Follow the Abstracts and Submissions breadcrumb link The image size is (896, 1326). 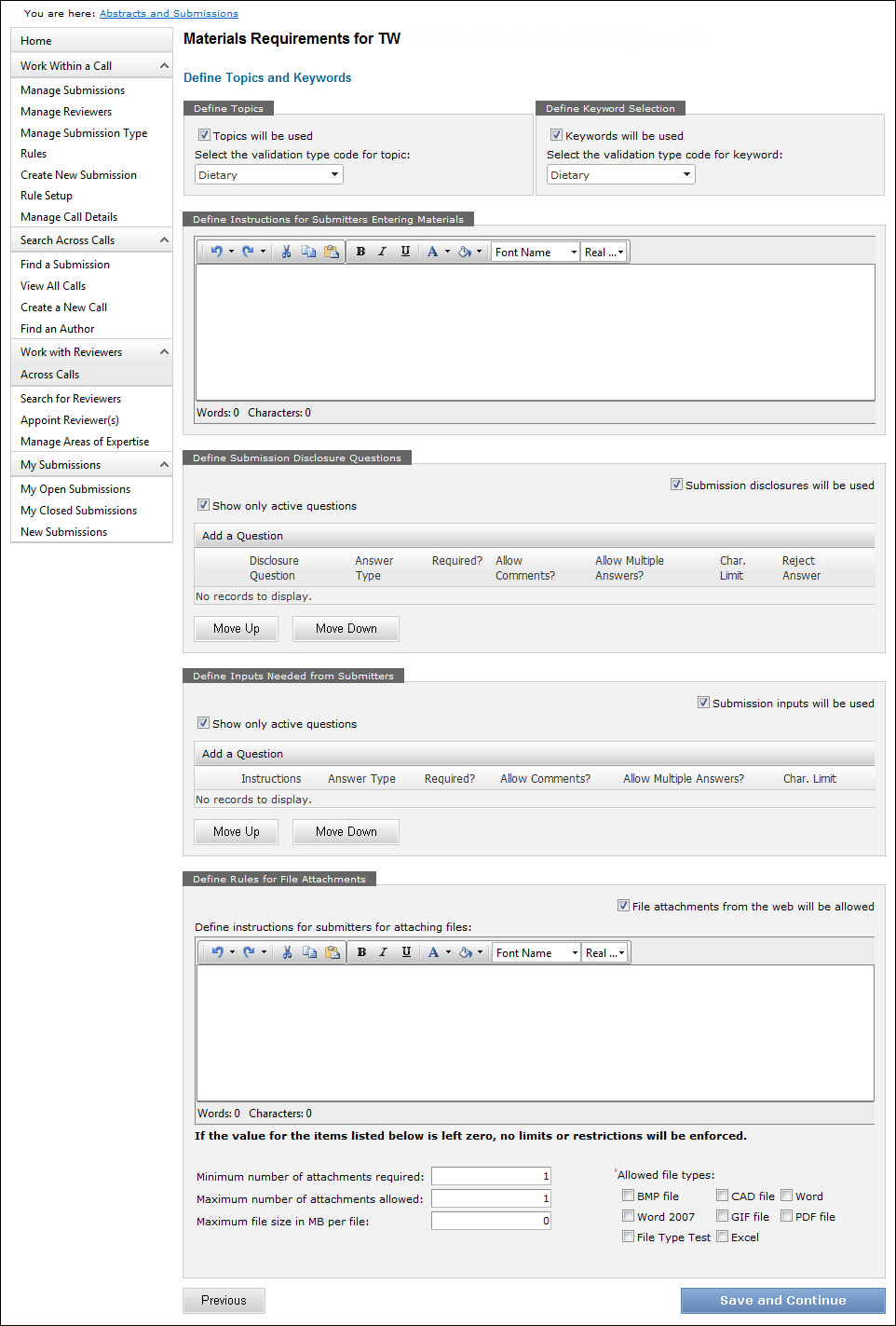(x=169, y=14)
